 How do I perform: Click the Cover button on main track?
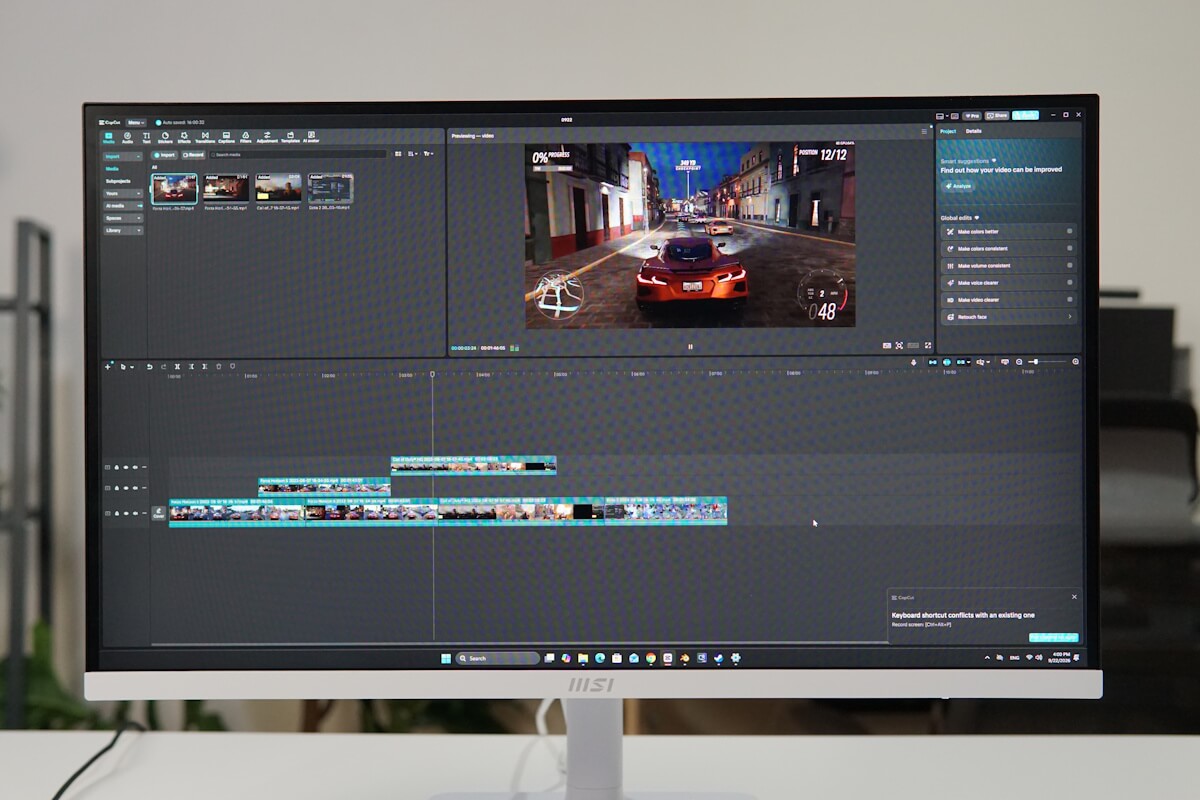(x=158, y=513)
